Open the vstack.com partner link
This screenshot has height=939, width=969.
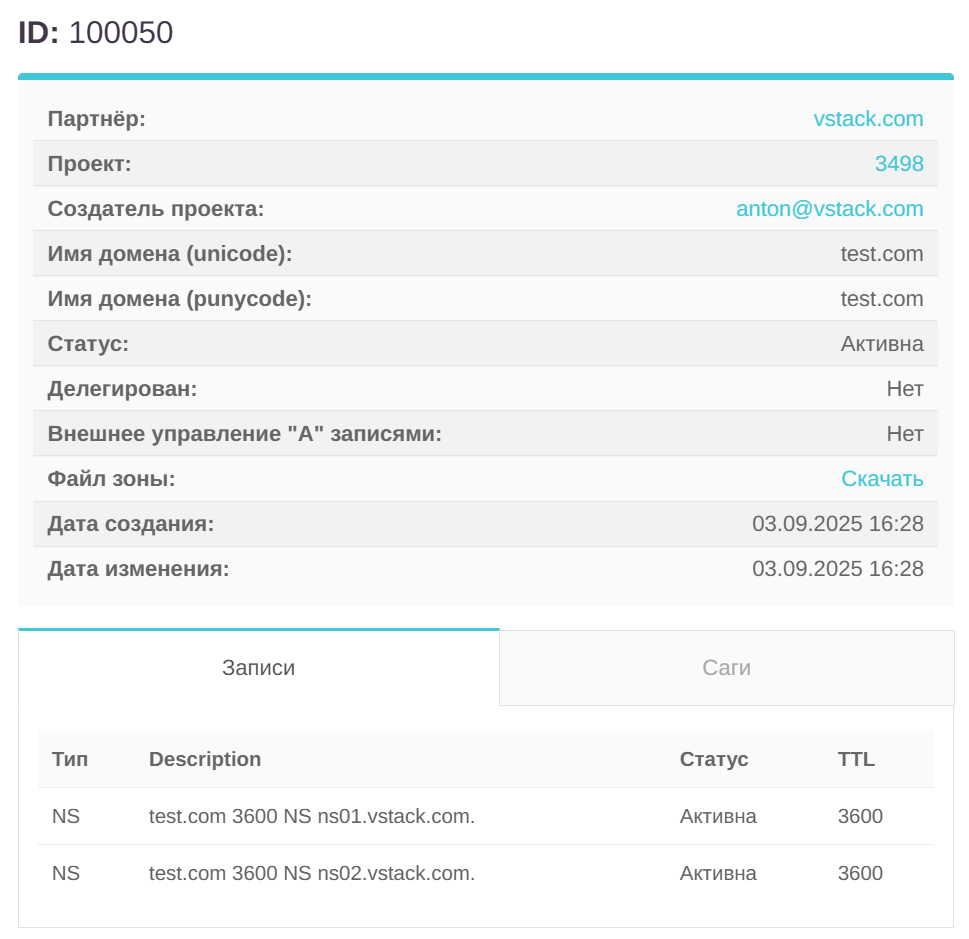868,119
